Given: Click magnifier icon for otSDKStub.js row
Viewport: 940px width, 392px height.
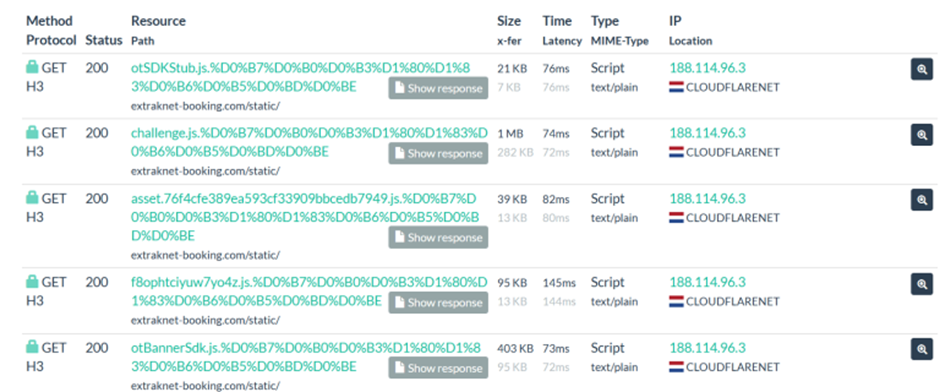Looking at the screenshot, I should 922,70.
